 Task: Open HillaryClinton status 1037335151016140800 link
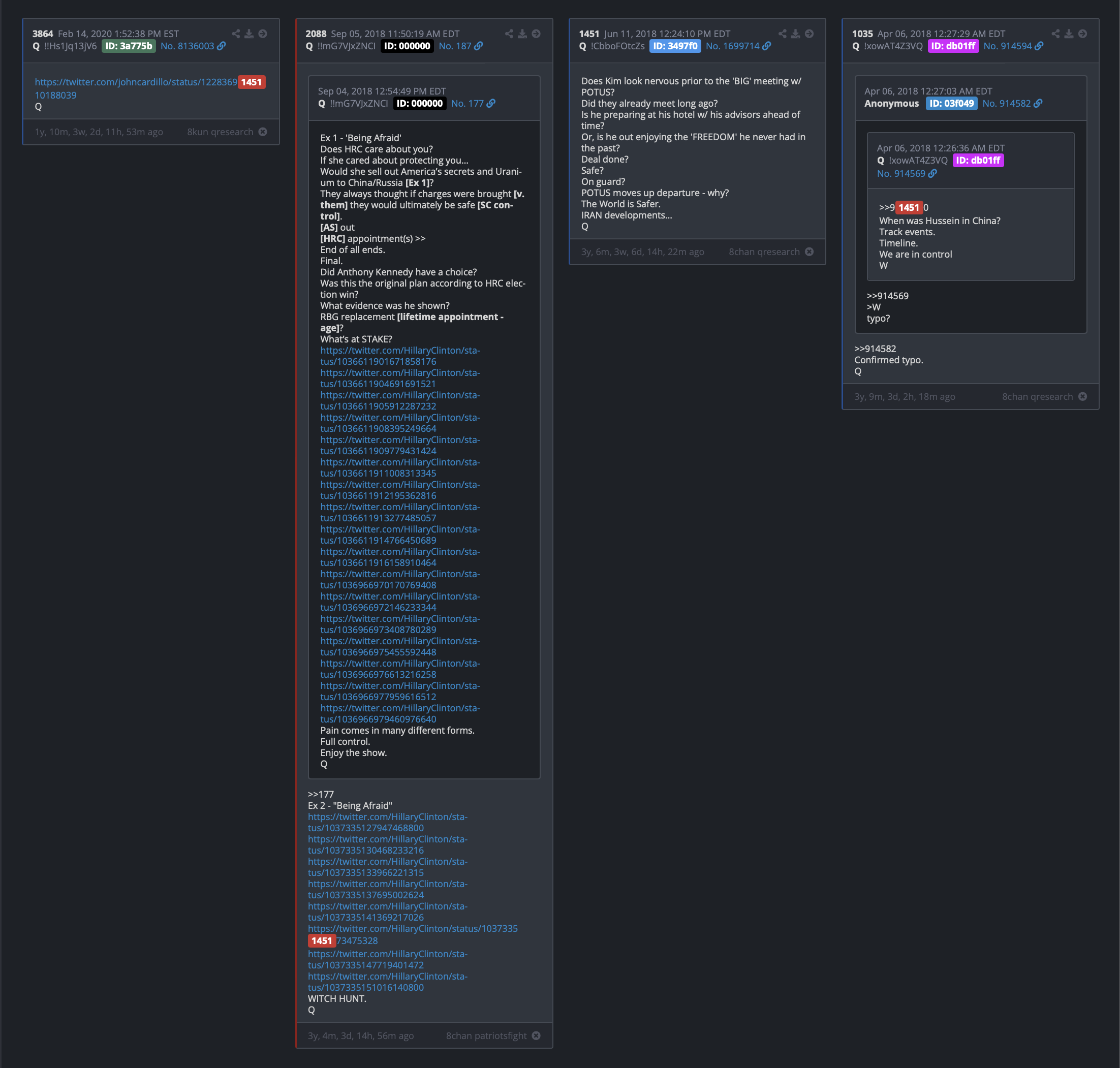[388, 982]
